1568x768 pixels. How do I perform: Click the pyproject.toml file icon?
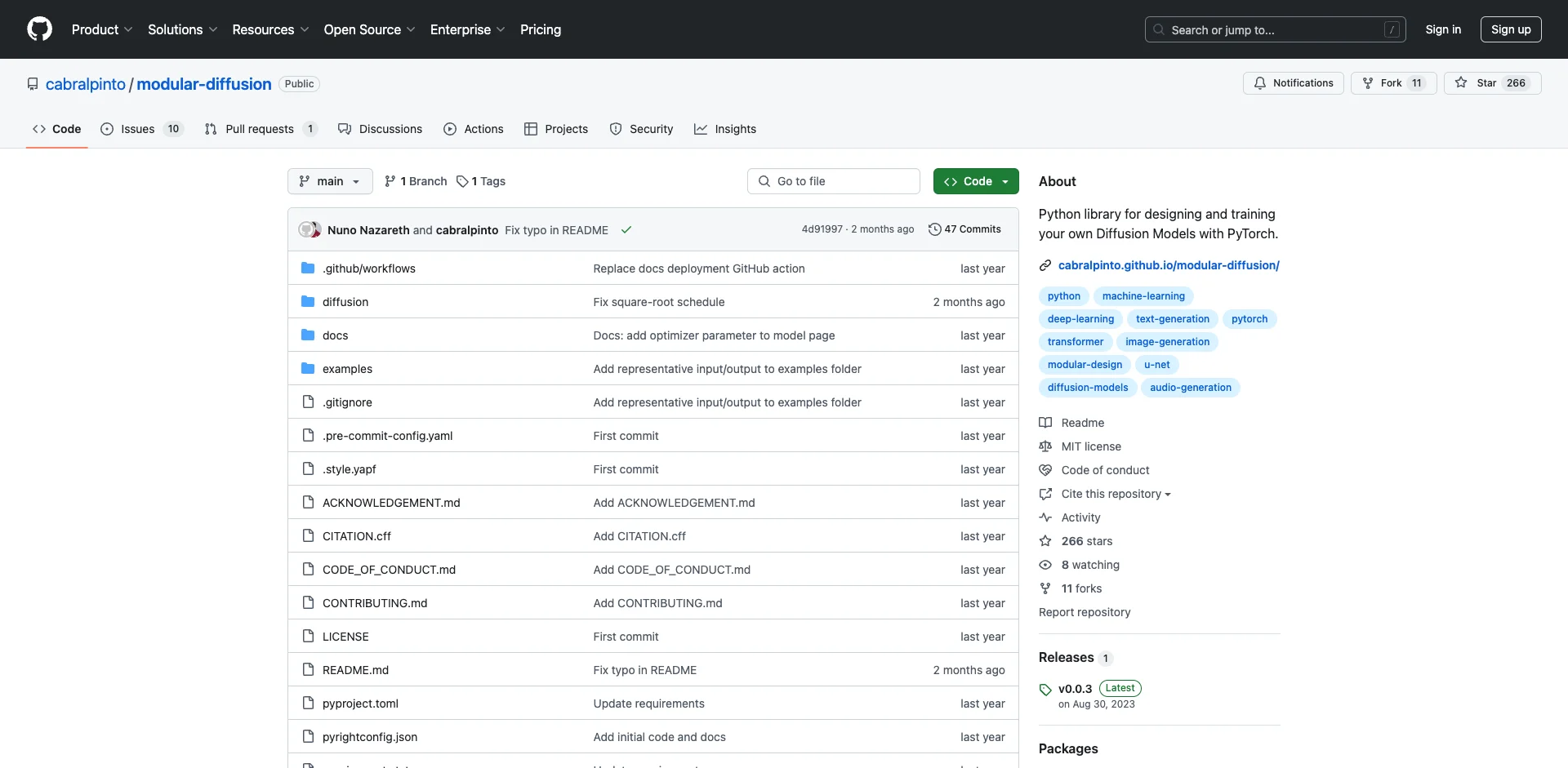pyautogui.click(x=308, y=704)
